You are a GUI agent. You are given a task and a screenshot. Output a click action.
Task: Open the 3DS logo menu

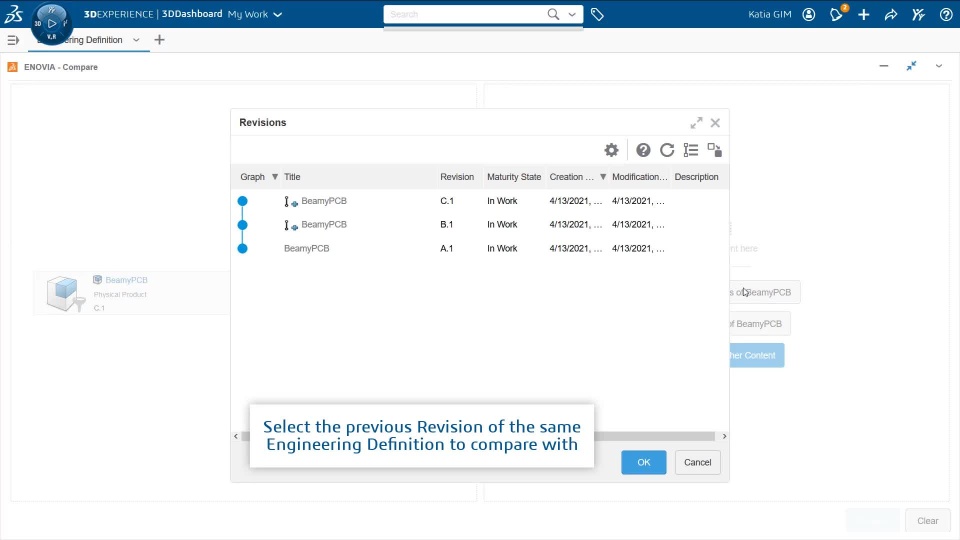click(x=13, y=13)
